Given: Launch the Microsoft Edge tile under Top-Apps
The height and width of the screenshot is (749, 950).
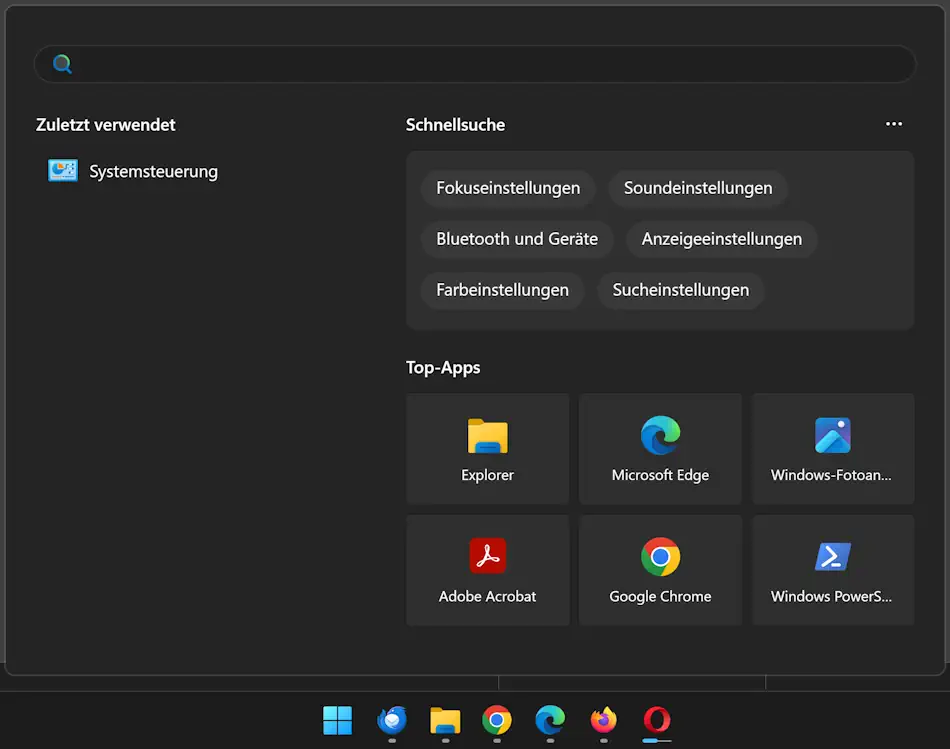Looking at the screenshot, I should pos(660,448).
